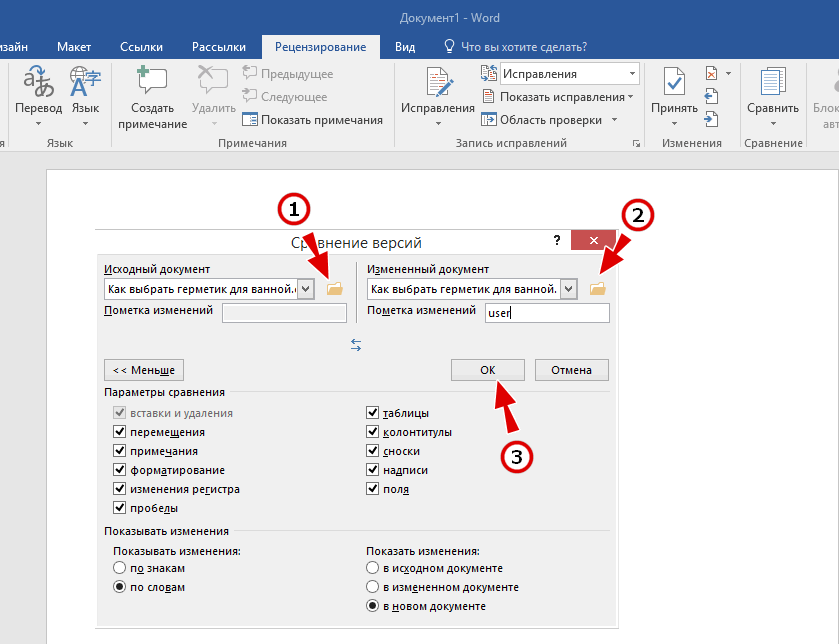Toggle the таблицы checkbox
The height and width of the screenshot is (644, 839).
point(372,412)
